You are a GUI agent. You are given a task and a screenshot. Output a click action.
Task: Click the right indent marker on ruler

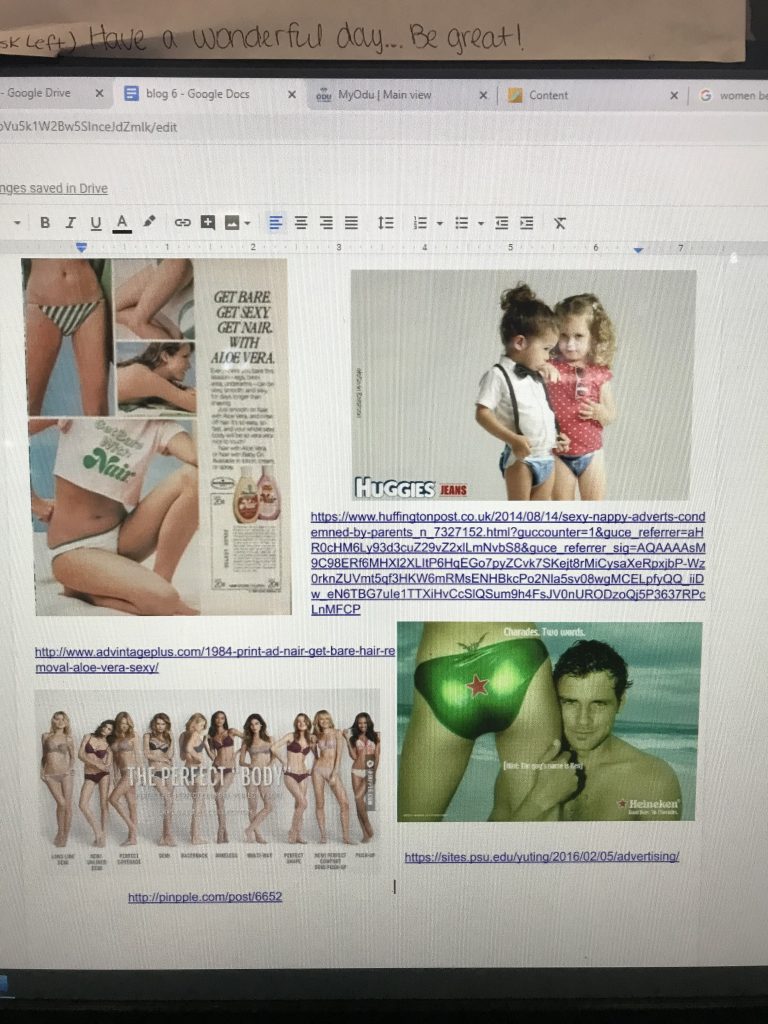pos(639,249)
